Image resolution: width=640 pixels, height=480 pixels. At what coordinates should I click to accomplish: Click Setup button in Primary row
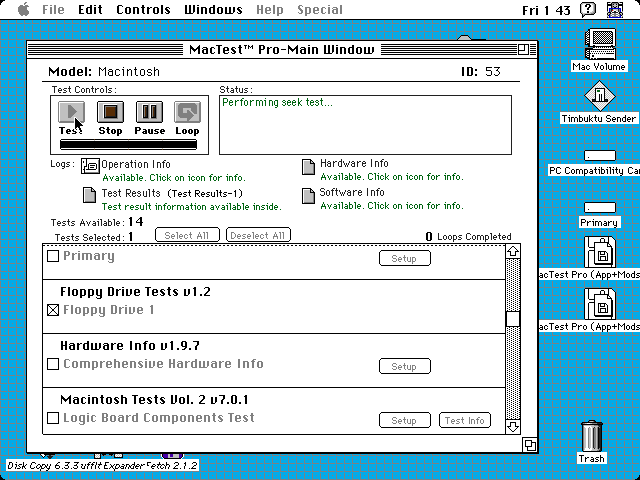pos(404,258)
